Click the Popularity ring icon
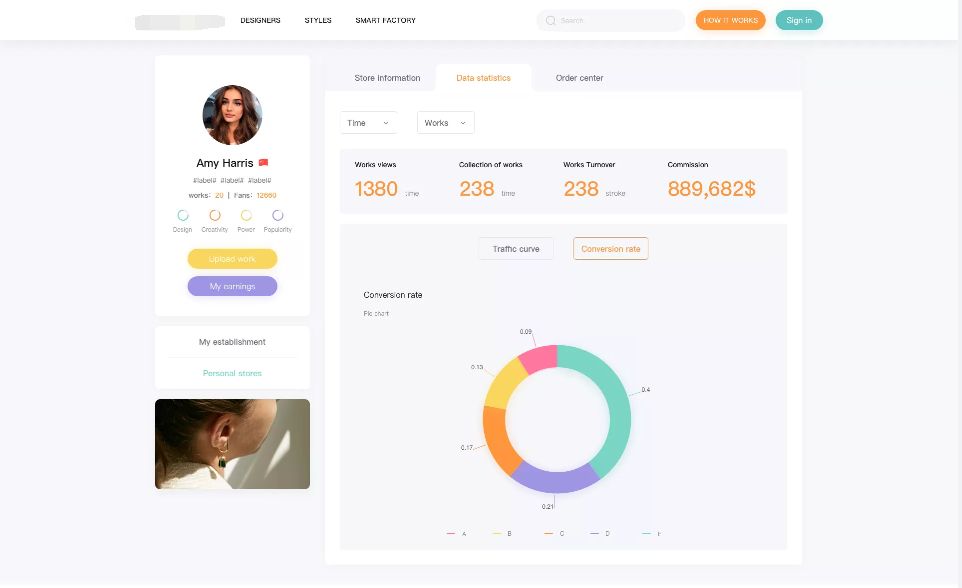The image size is (962, 588). pos(278,215)
